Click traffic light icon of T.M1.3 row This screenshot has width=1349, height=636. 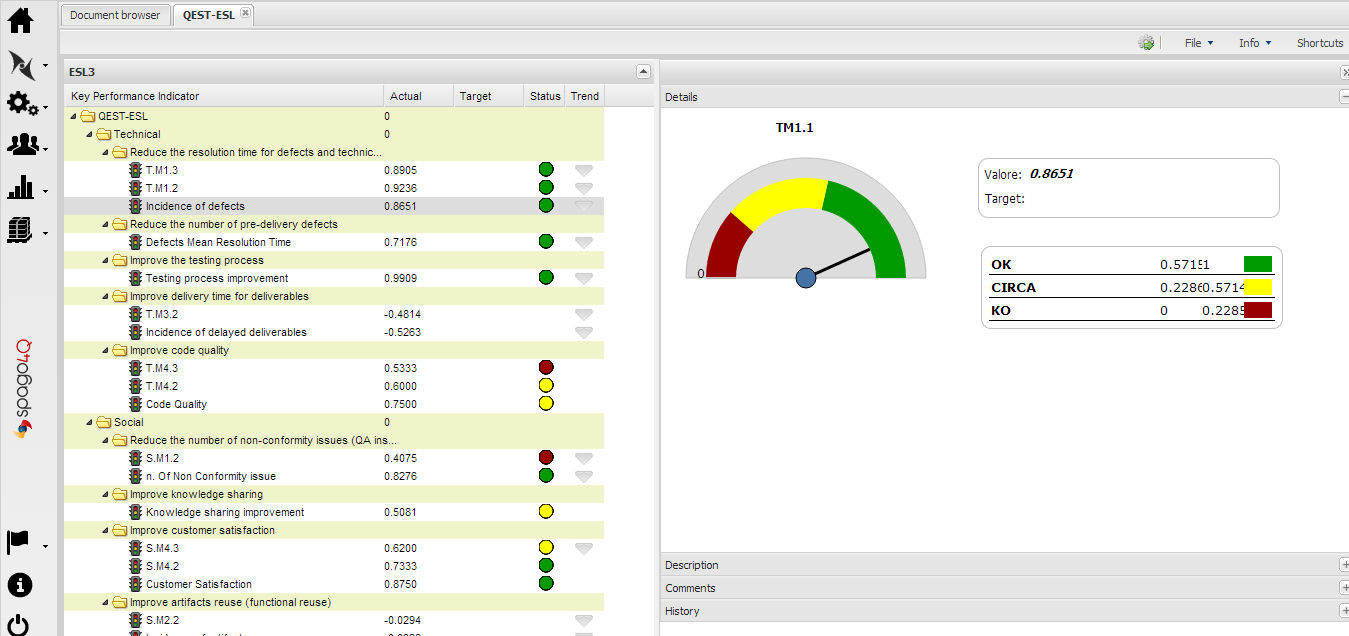click(136, 170)
